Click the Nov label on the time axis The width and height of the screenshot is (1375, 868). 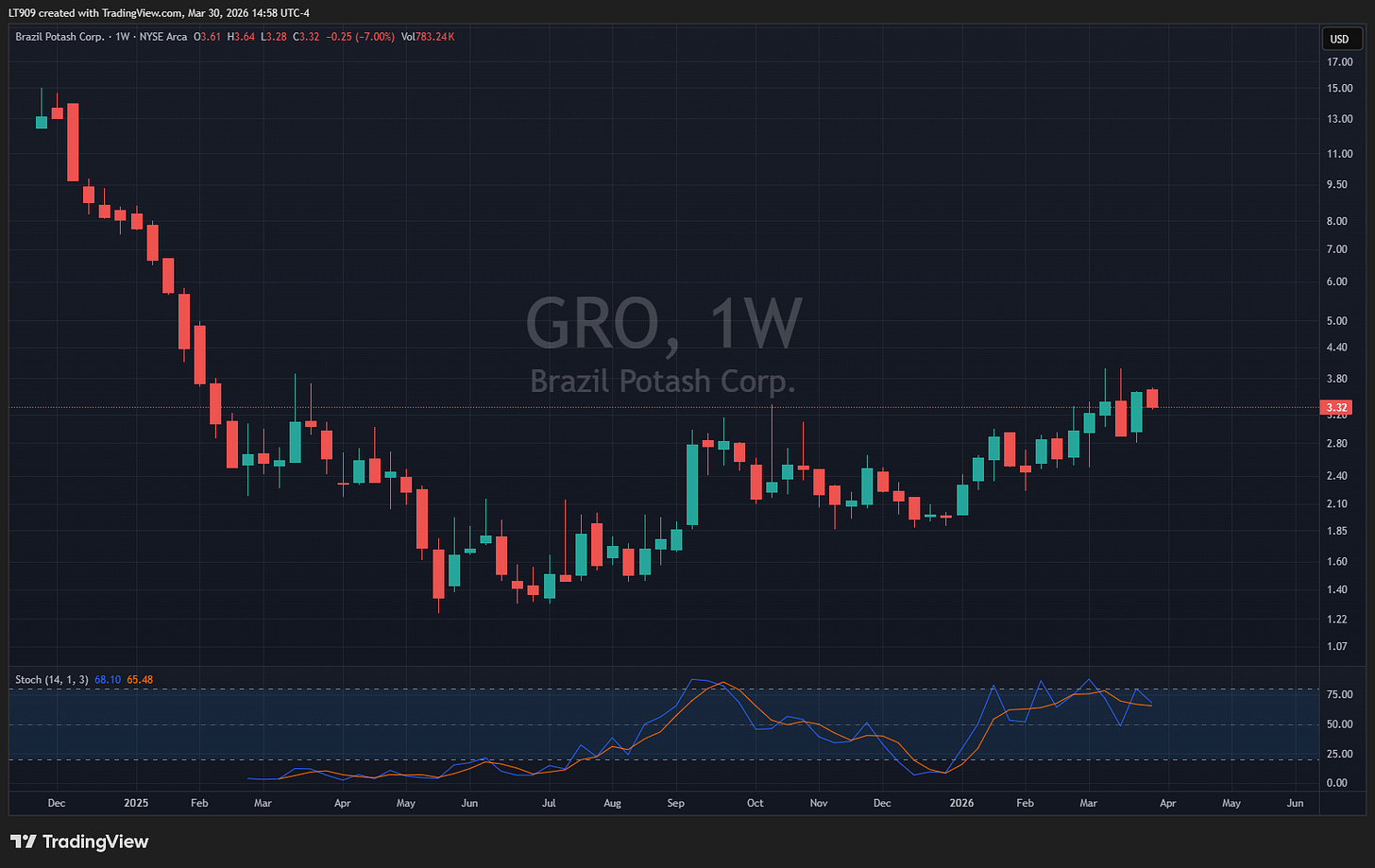pyautogui.click(x=819, y=804)
